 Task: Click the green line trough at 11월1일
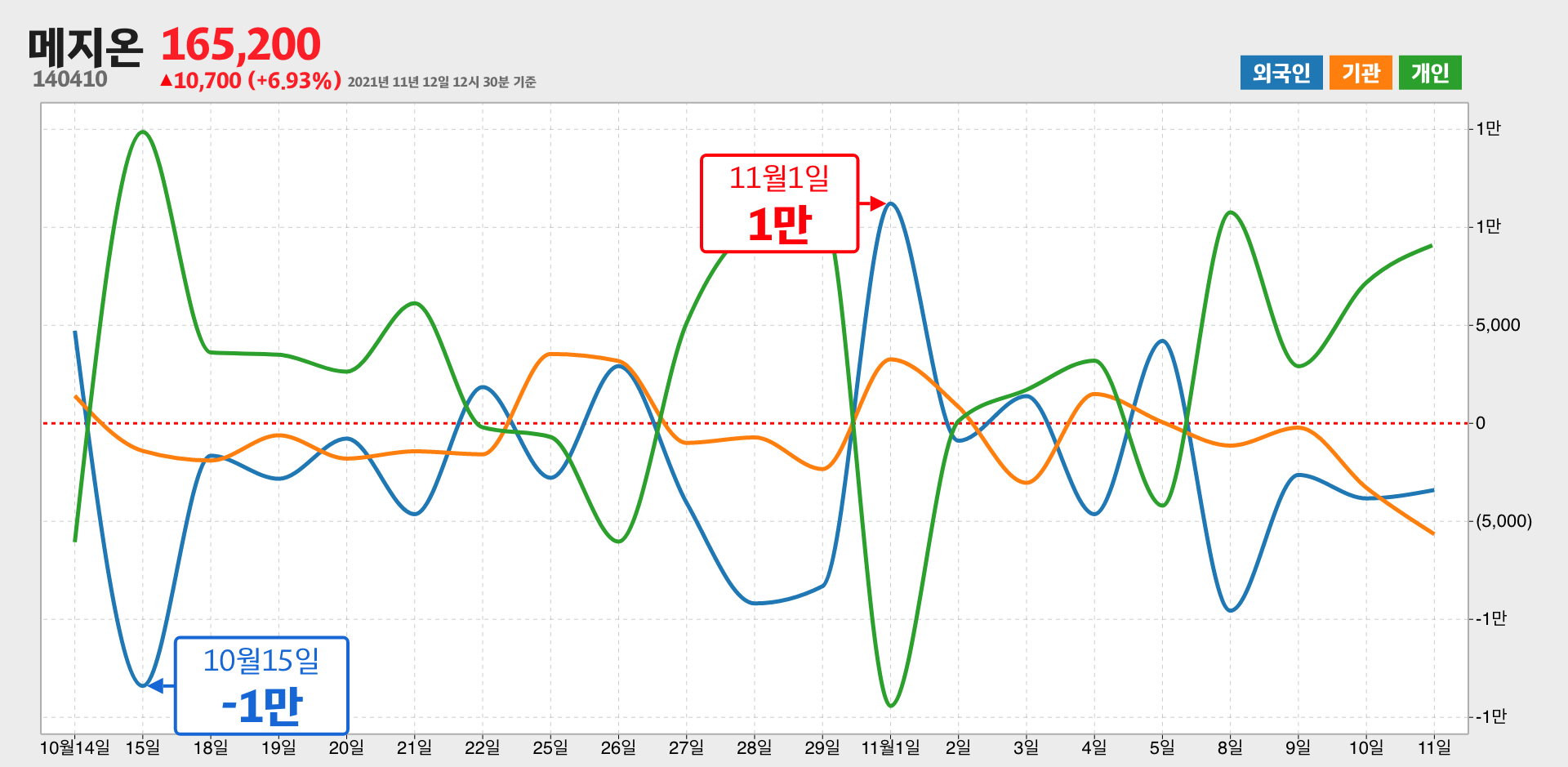891,706
